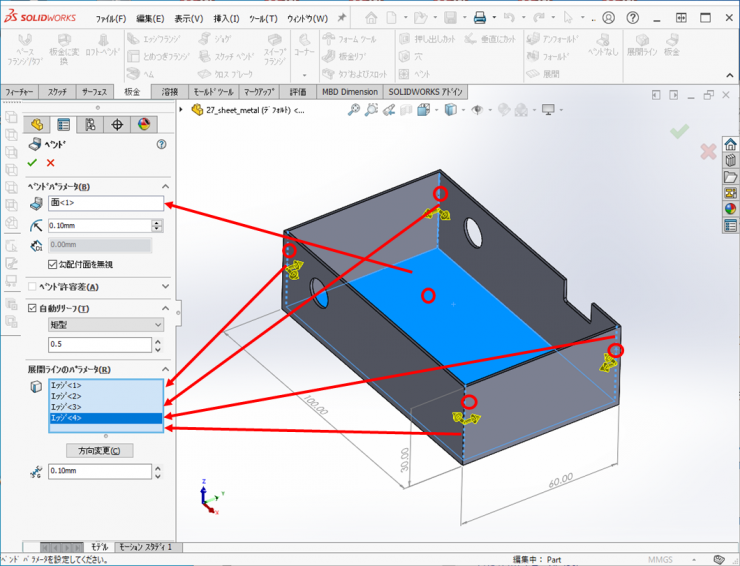Click the Help question mark in bend panel
The height and width of the screenshot is (566, 740).
coord(161,144)
